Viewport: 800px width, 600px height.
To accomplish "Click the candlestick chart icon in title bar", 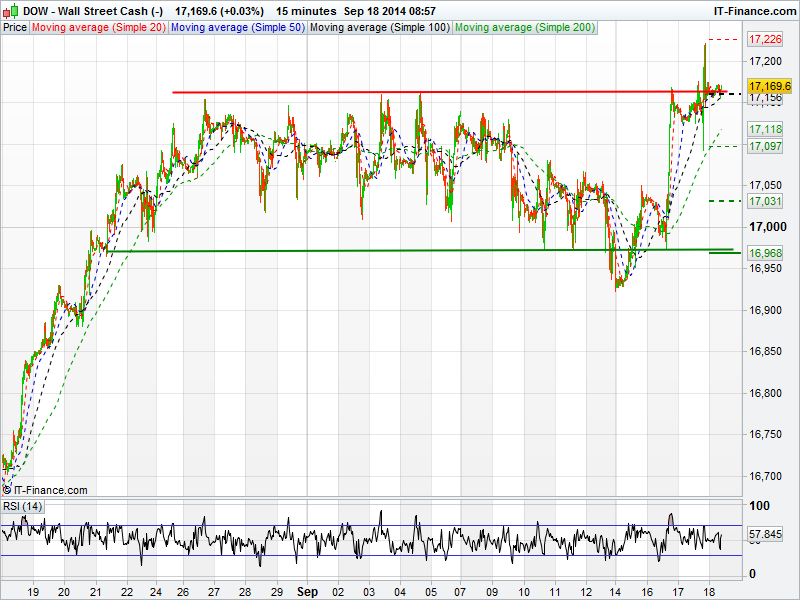I will (x=10, y=10).
